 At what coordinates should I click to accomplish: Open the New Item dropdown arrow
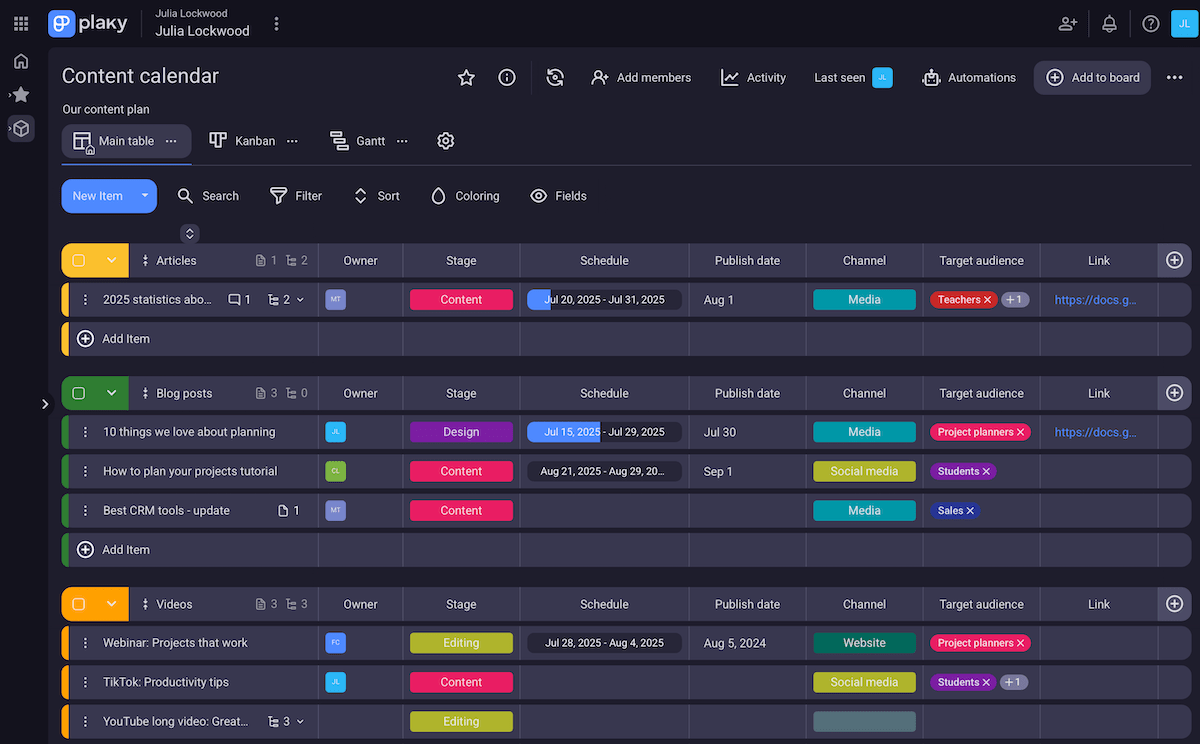[145, 196]
